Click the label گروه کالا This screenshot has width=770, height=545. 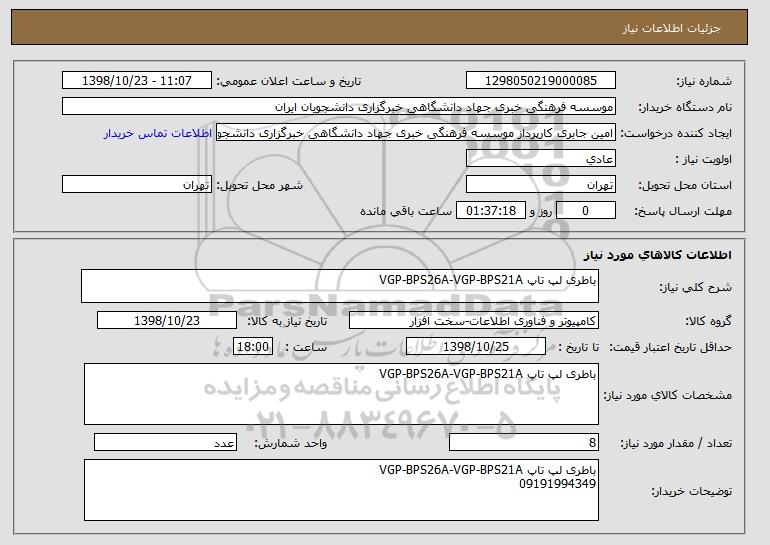708,321
